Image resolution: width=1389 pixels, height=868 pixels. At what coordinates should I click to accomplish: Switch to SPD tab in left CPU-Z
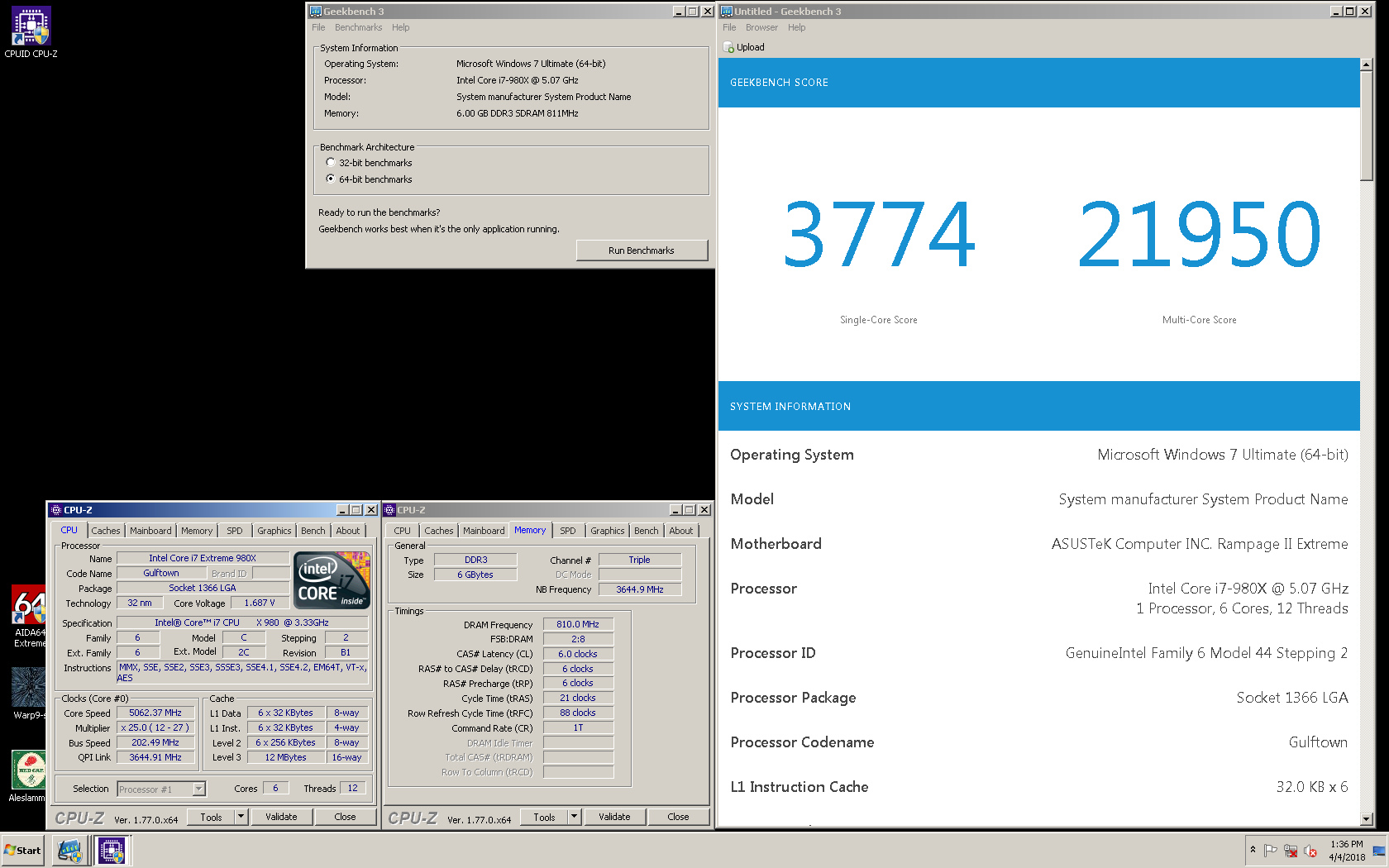235,531
